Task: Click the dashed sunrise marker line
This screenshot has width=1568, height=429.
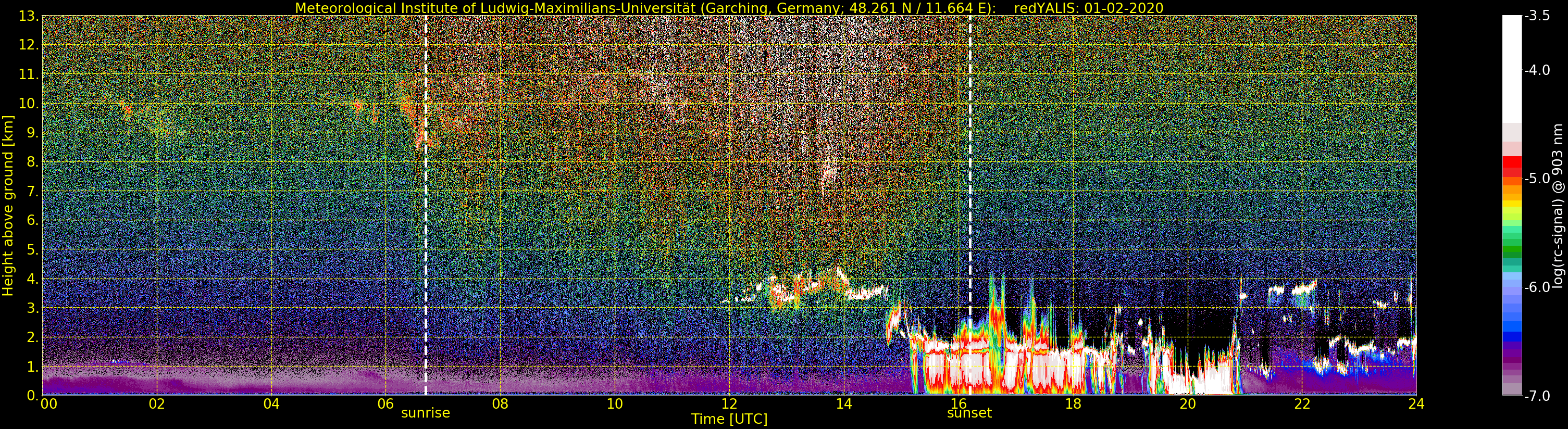Action: point(426,205)
